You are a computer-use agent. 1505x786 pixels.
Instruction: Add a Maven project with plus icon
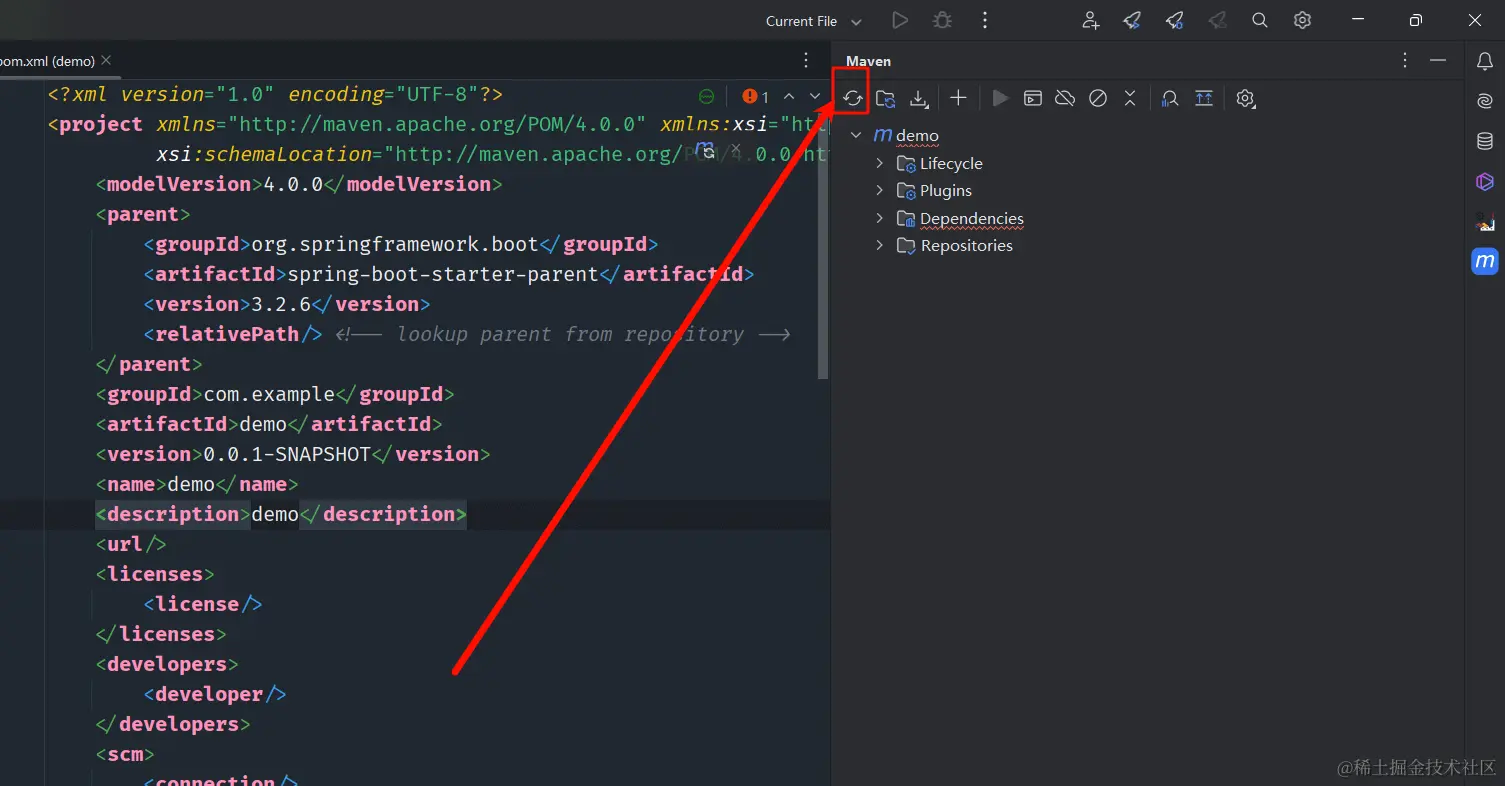click(x=958, y=98)
